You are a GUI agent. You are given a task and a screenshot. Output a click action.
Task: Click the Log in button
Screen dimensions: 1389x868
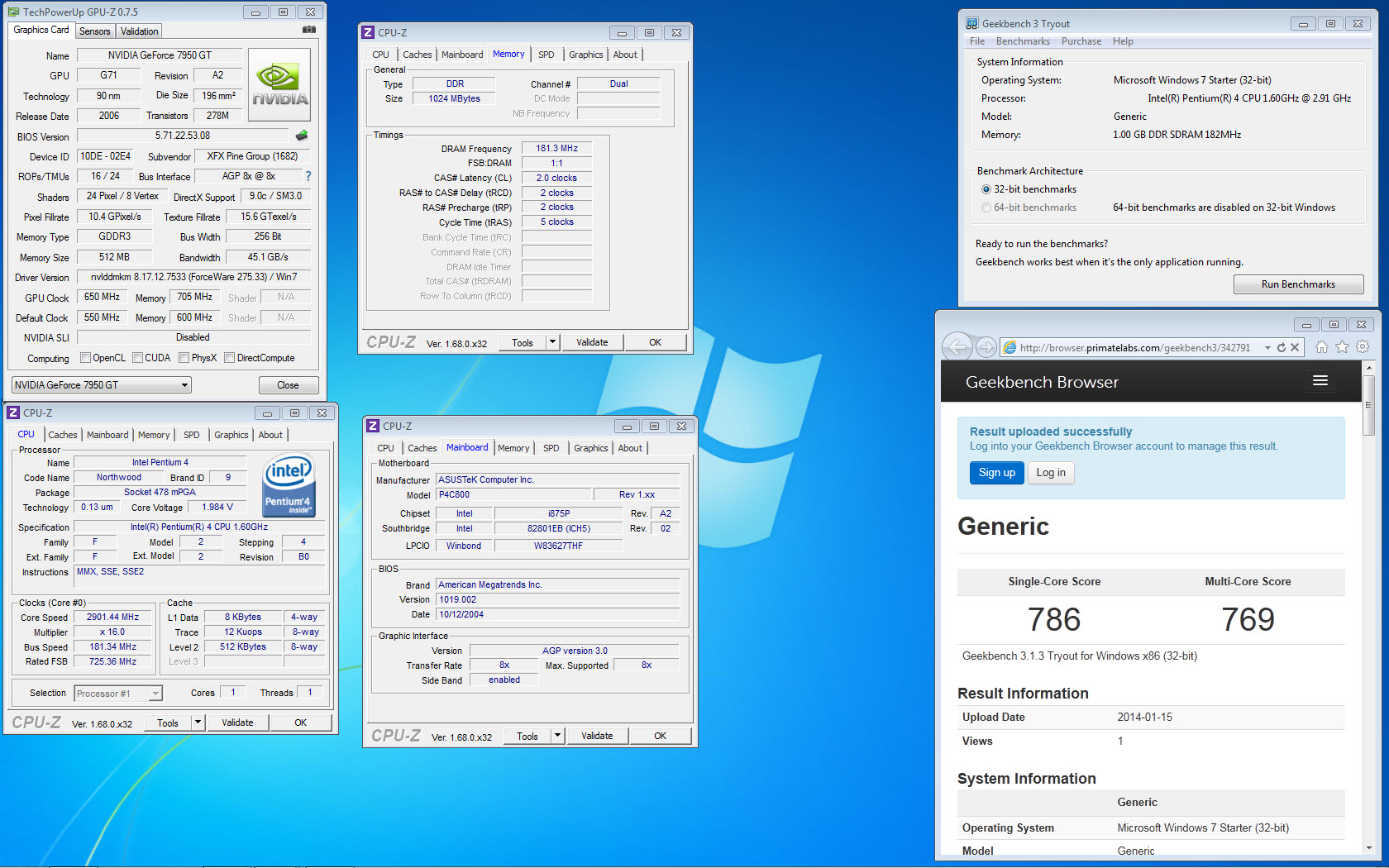pyautogui.click(x=1052, y=473)
